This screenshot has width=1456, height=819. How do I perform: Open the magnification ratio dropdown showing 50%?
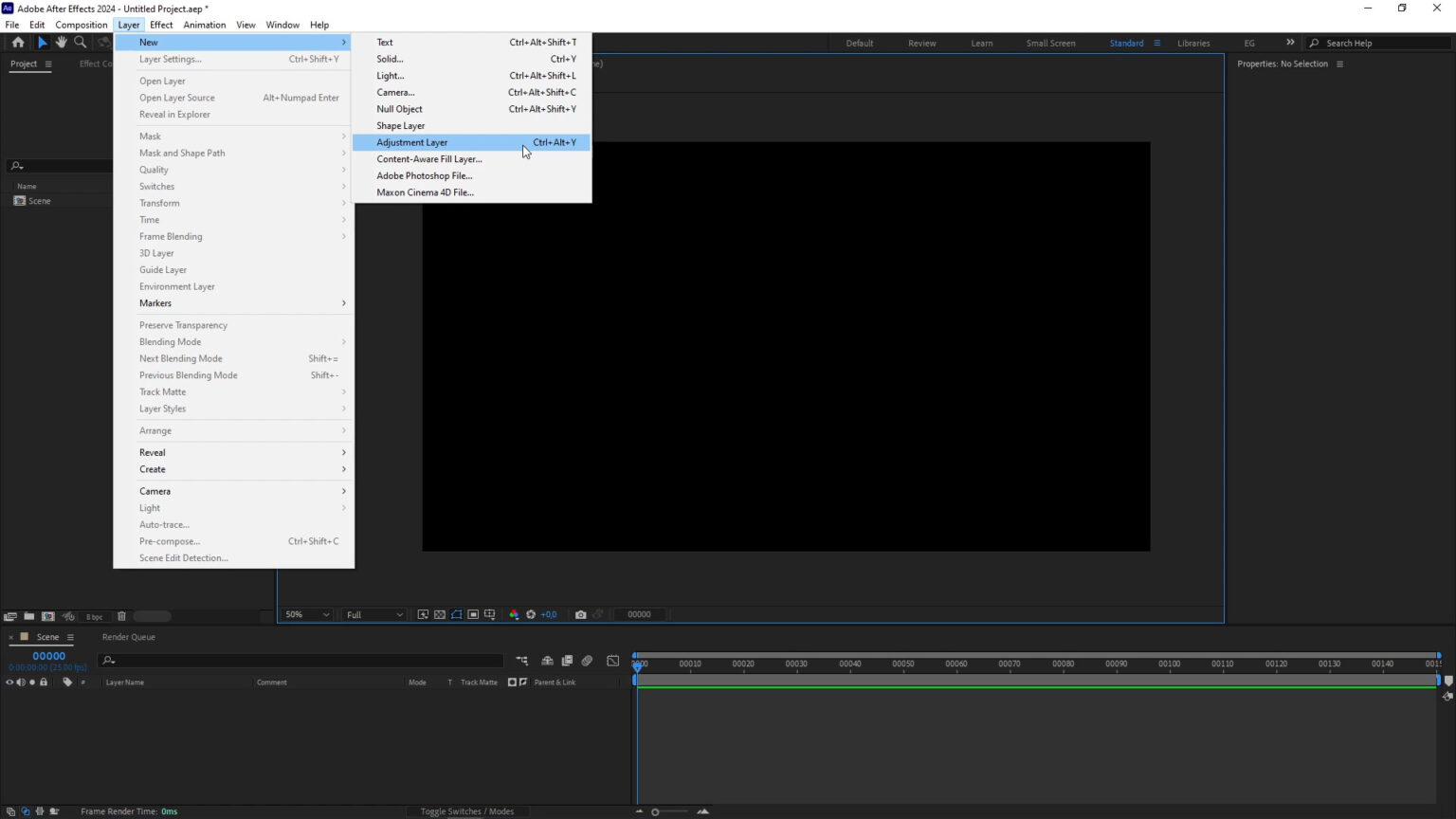pyautogui.click(x=305, y=614)
